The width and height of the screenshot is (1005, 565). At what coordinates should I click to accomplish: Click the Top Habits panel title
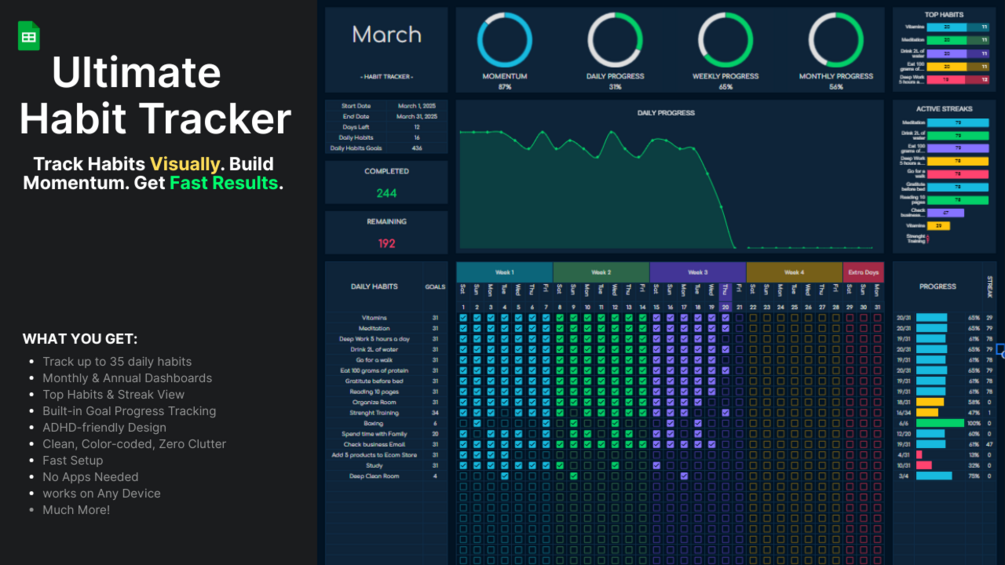click(x=944, y=14)
